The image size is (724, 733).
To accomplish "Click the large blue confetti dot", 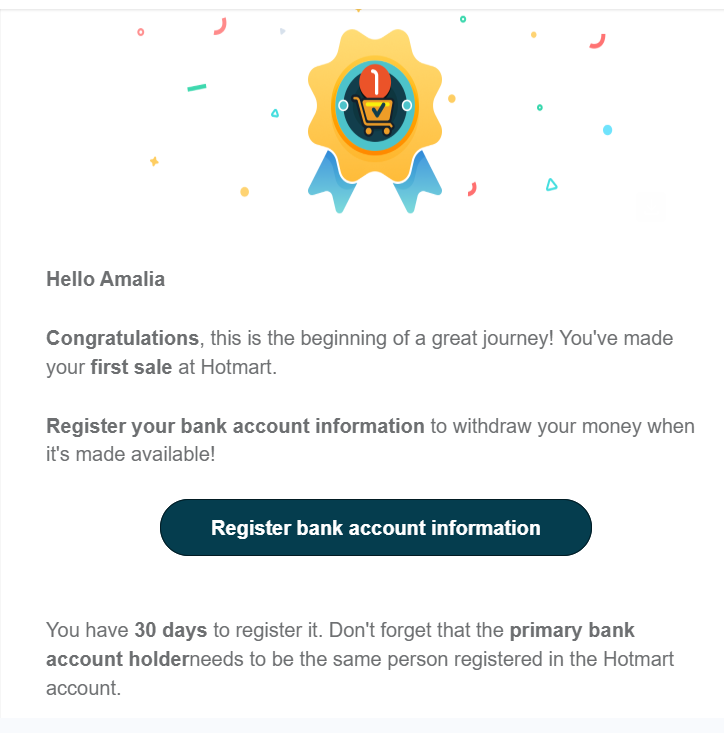I will coord(607,130).
